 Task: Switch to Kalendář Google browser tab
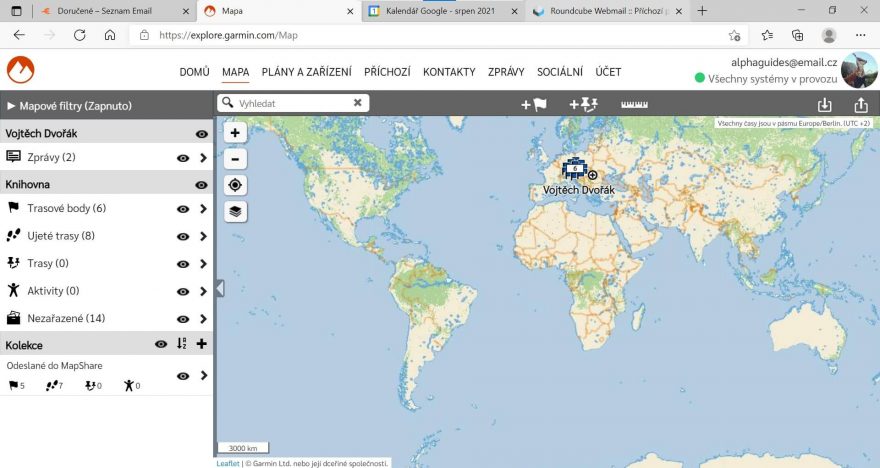(x=441, y=11)
